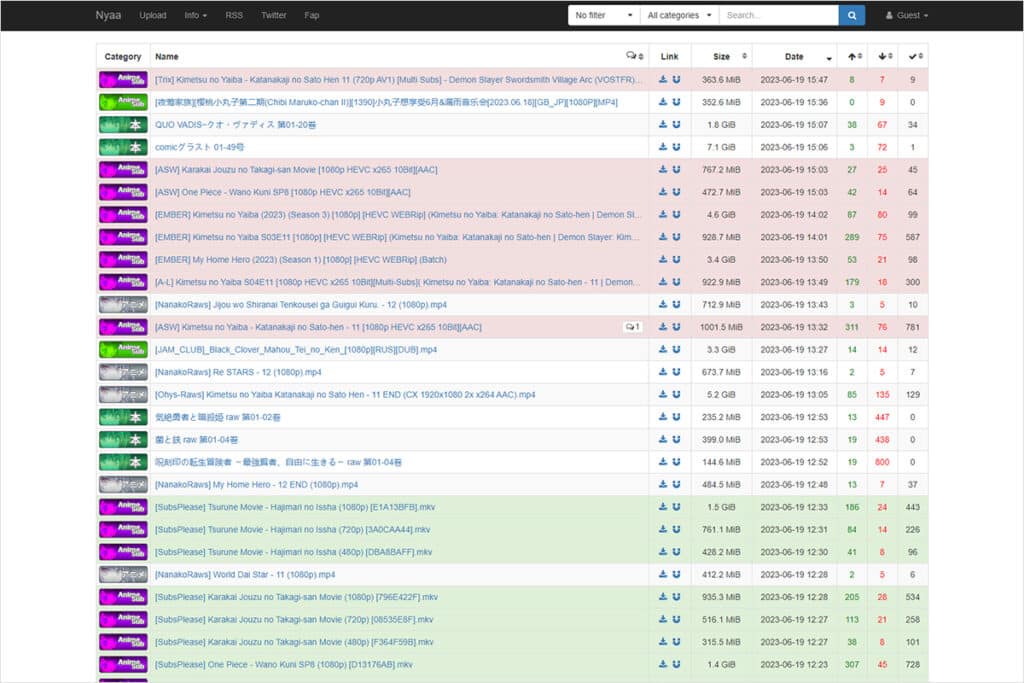Download torrent file for World Dai Star 11
This screenshot has height=683, width=1024.
point(663,575)
